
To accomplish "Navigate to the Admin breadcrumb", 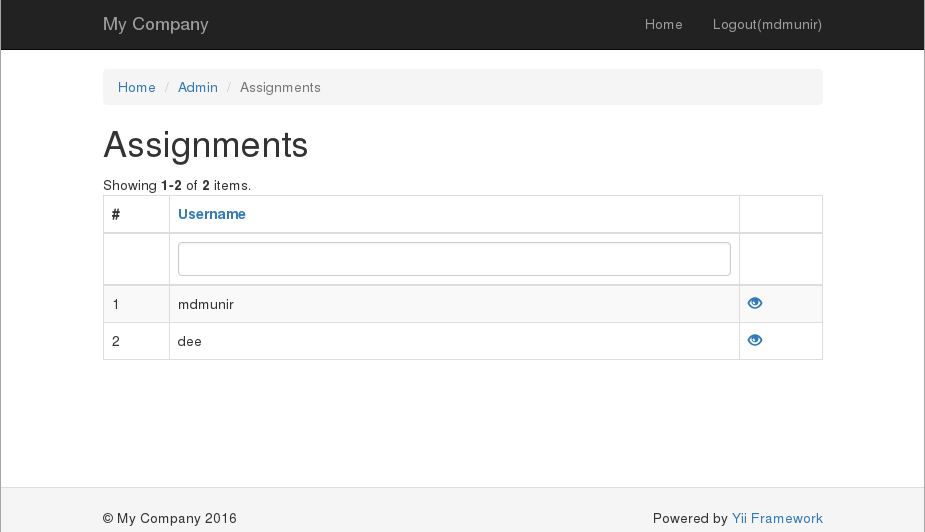I will tap(198, 87).
